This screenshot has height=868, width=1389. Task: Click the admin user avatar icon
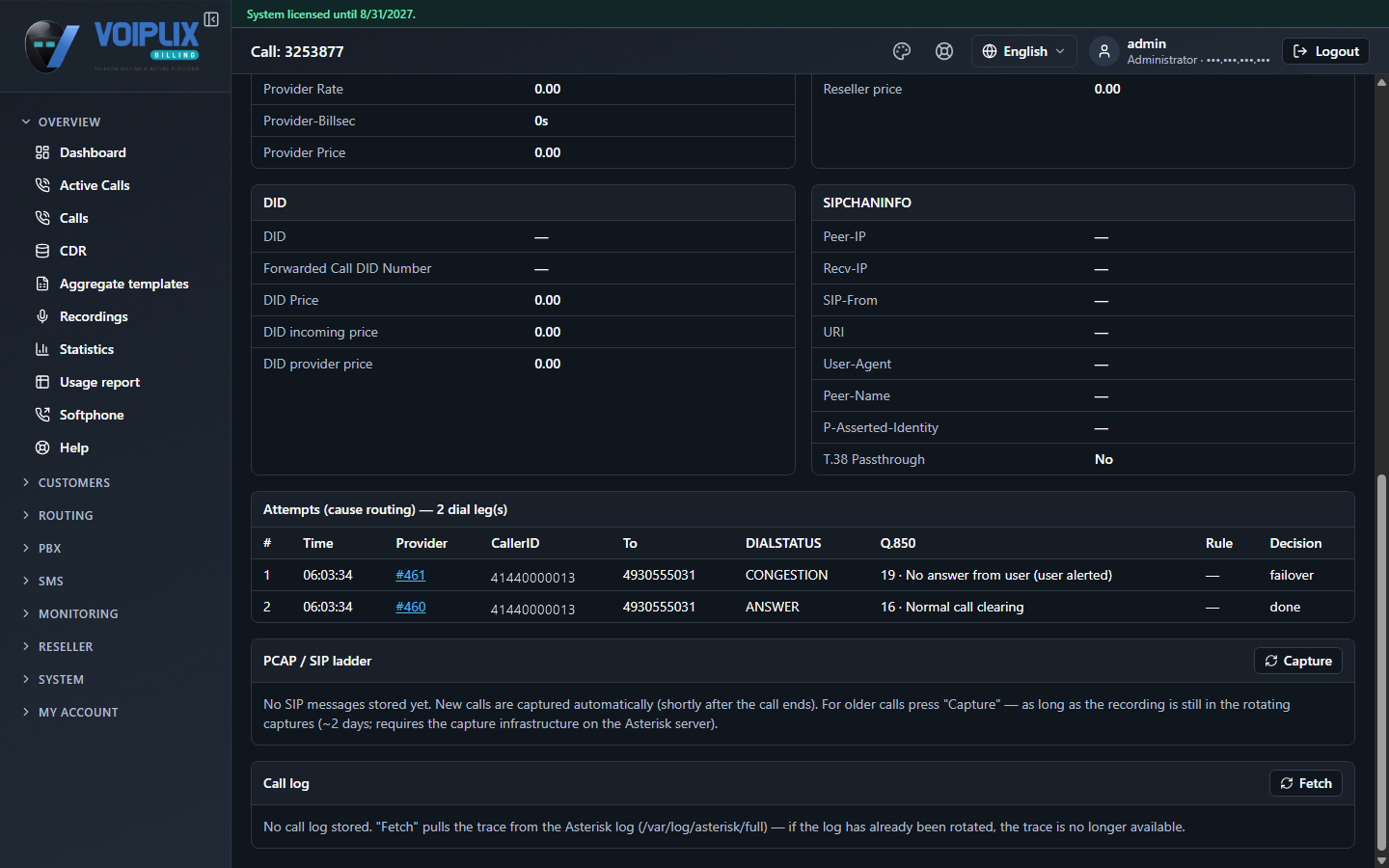tap(1104, 51)
